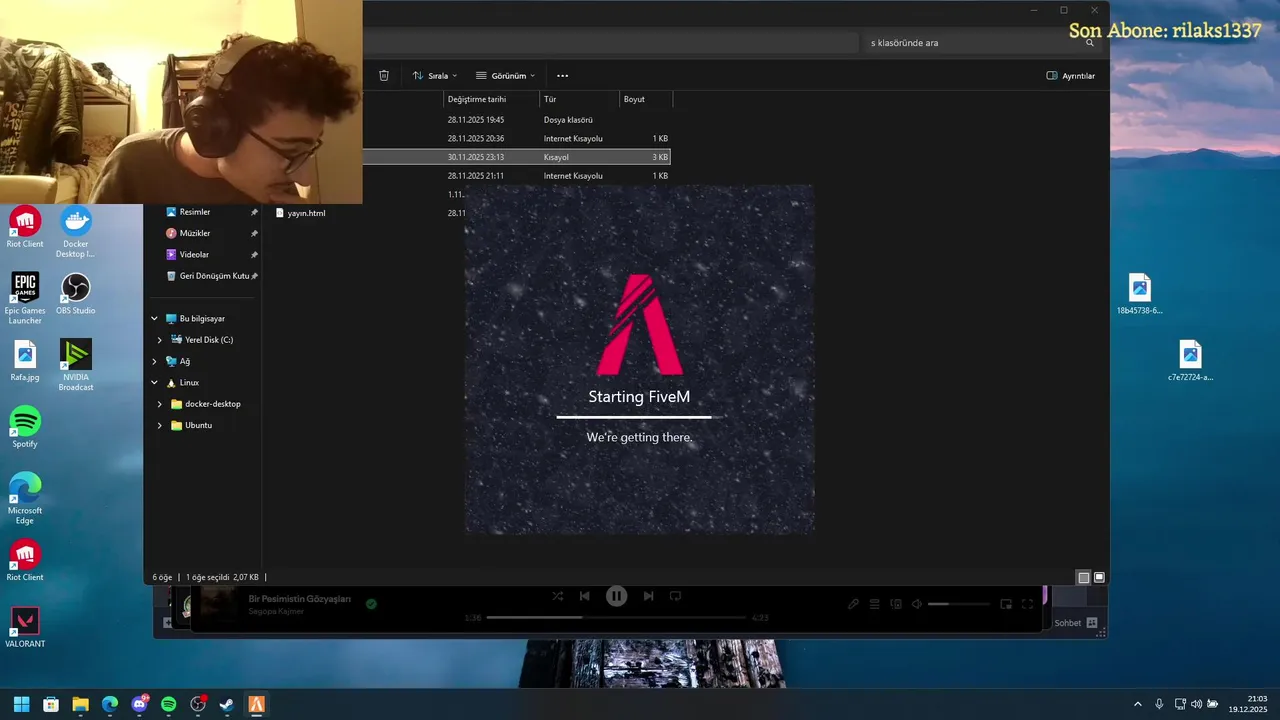The height and width of the screenshot is (720, 1280).
Task: Open the Spotify miniplayer icon
Action: [x=1006, y=604]
